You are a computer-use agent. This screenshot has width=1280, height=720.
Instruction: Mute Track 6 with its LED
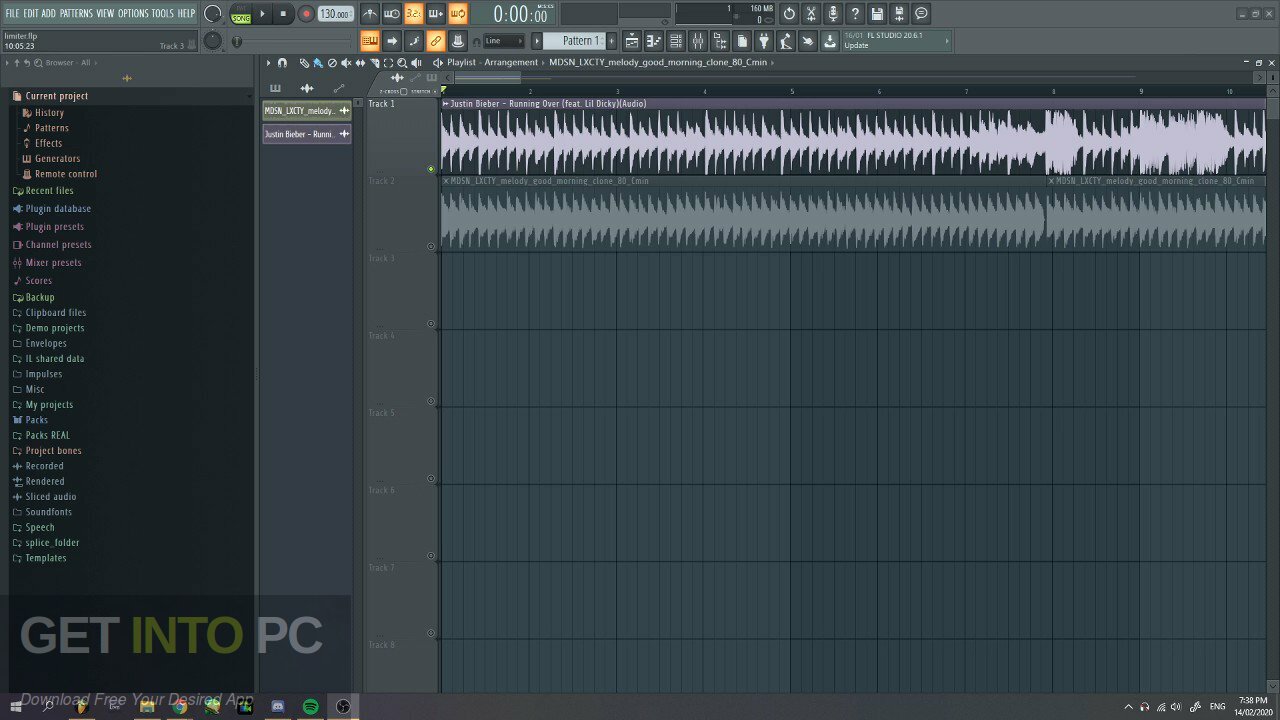tap(431, 556)
